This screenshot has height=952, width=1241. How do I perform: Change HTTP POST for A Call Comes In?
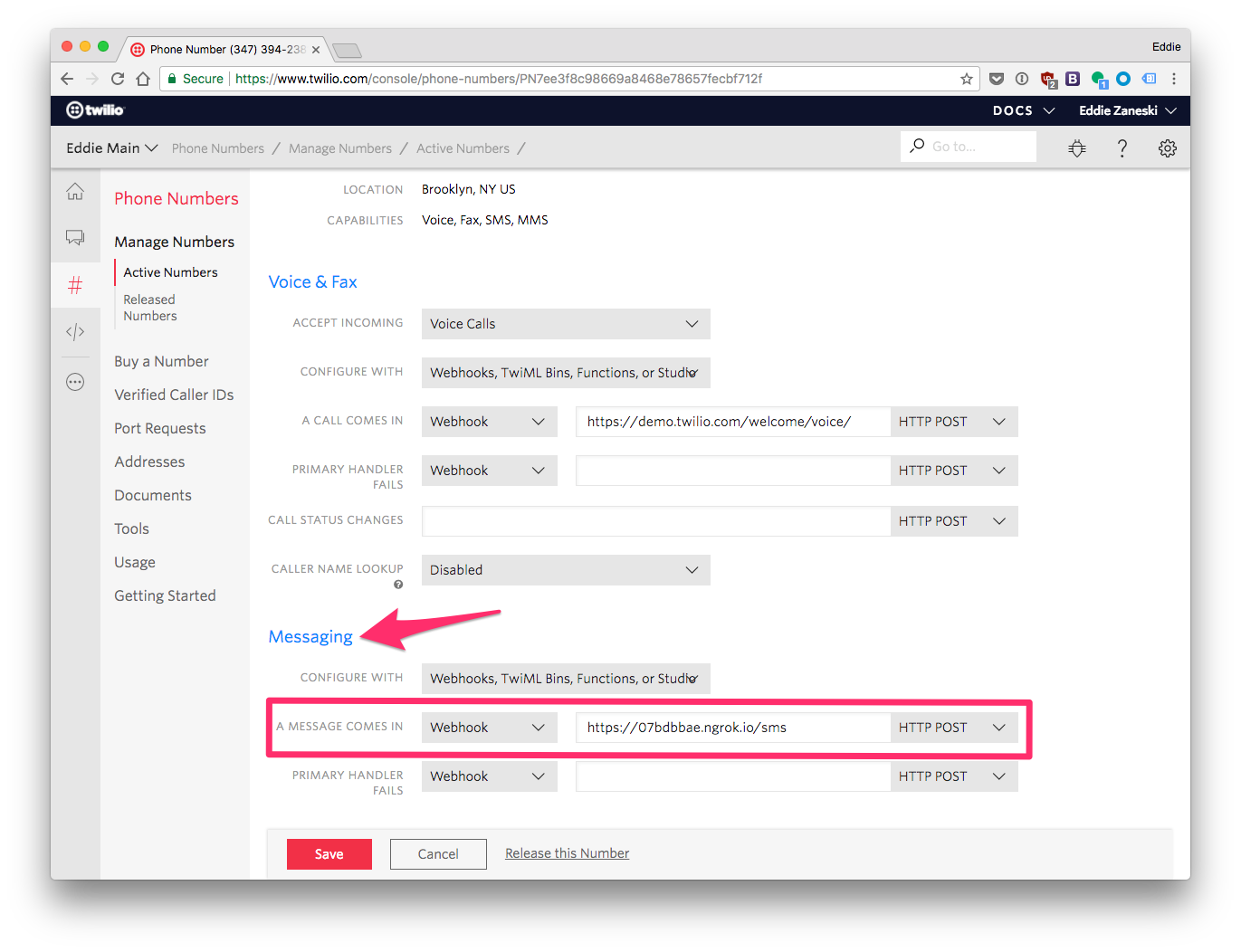(x=954, y=422)
